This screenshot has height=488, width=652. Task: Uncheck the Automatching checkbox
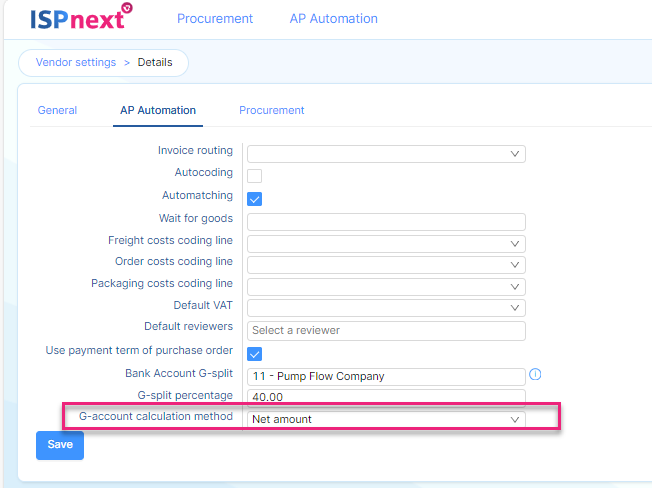point(254,199)
